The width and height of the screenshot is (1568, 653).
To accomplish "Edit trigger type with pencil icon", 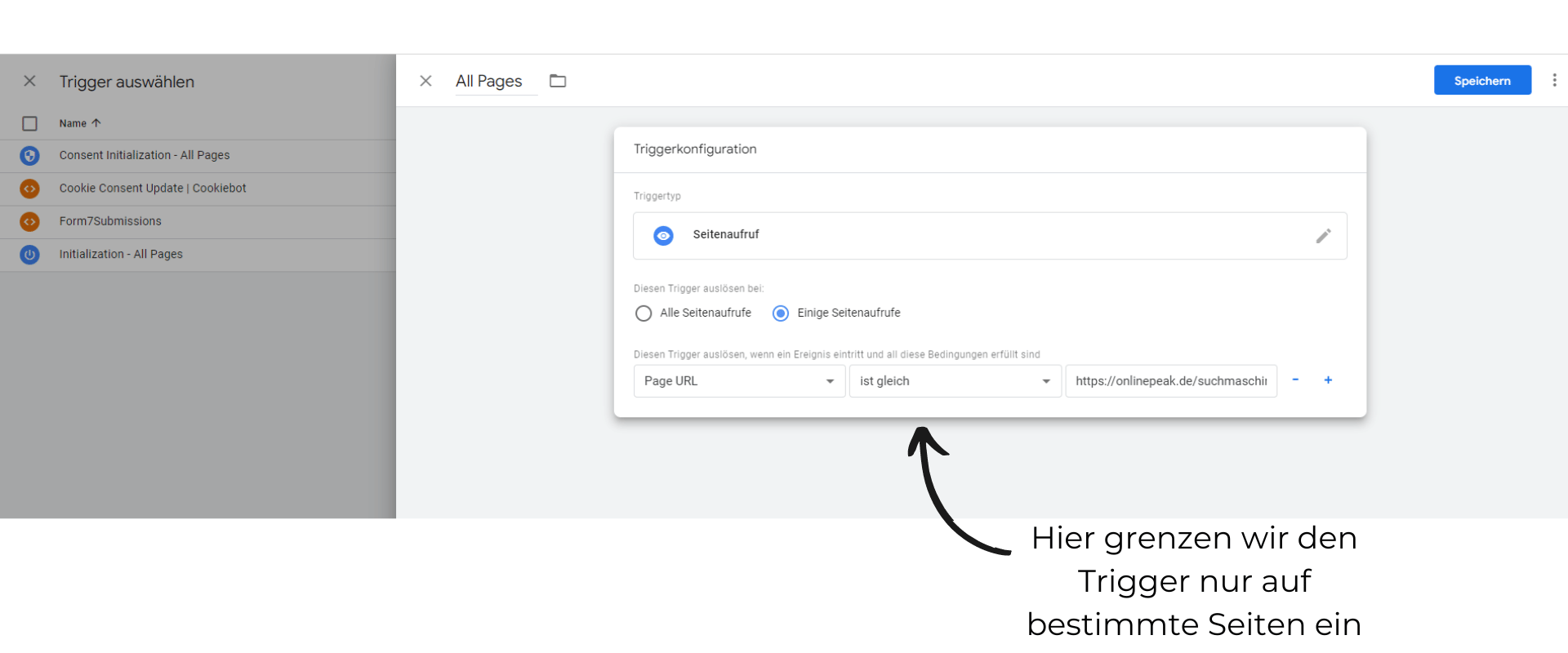I will click(1323, 236).
